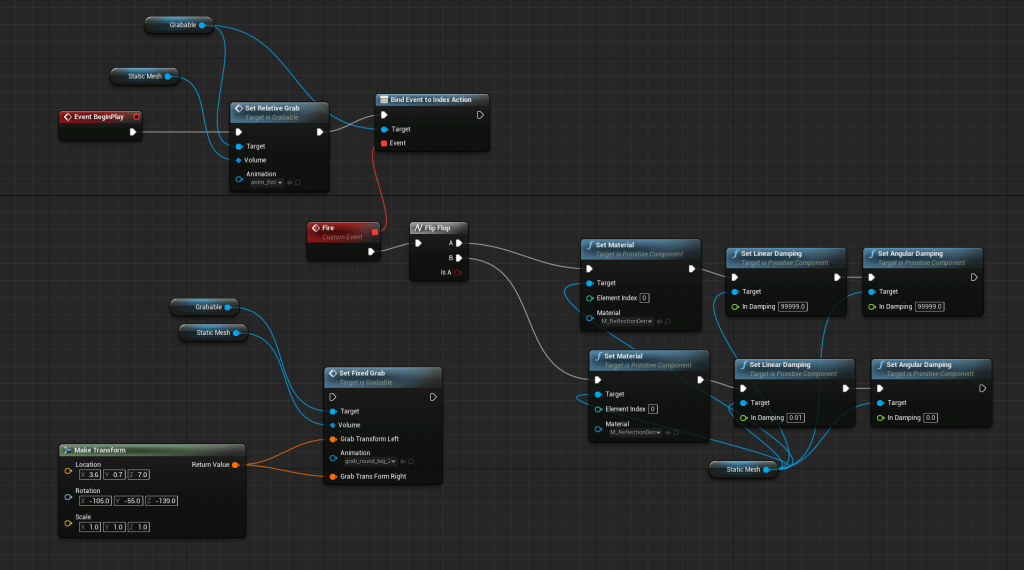
Task: Select the Bind Event to Index Action node header
Action: click(431, 100)
